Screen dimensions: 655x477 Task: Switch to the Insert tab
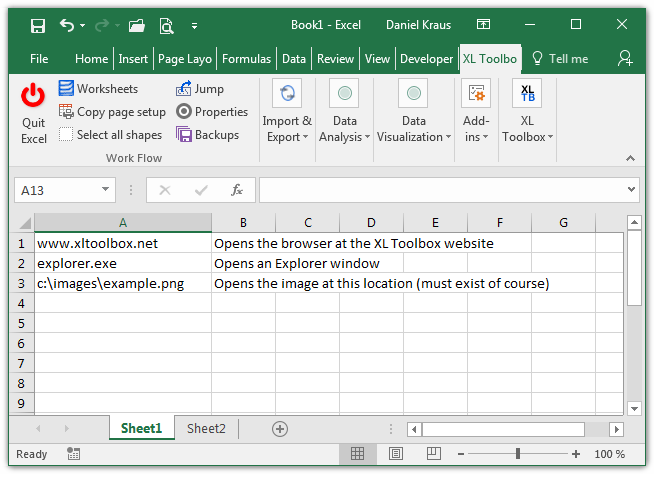point(133,59)
